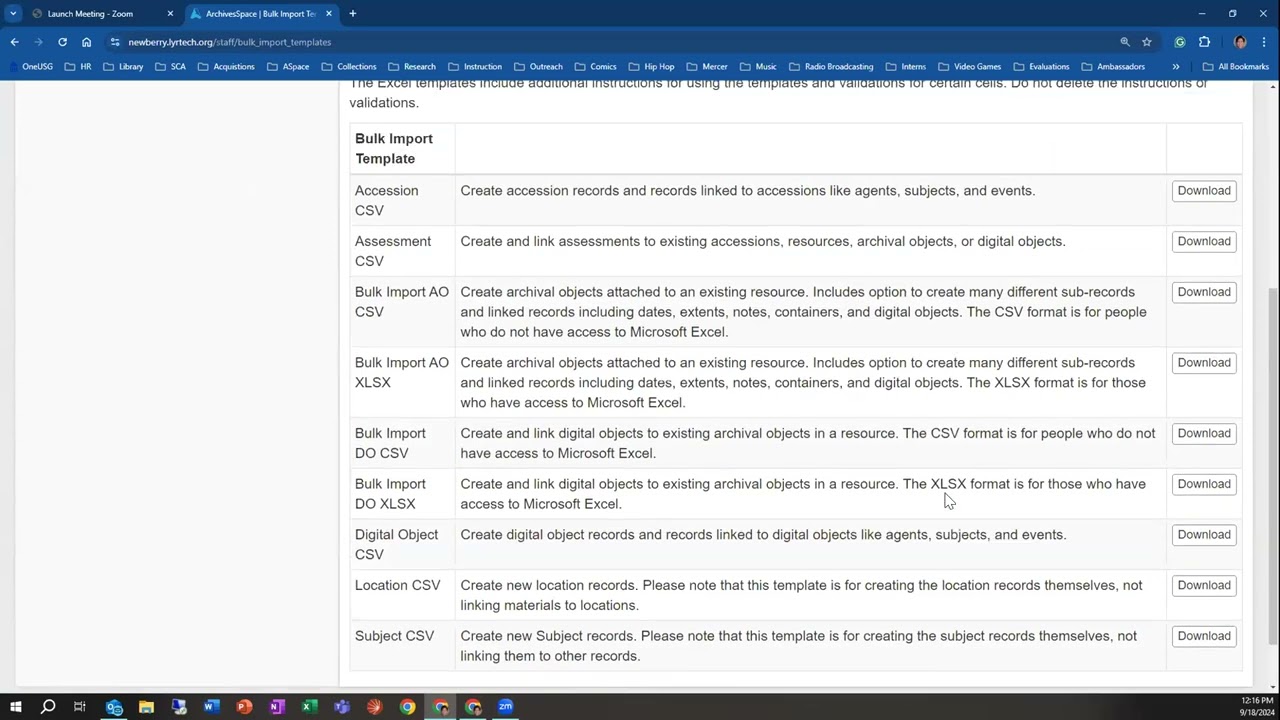Open the HR bookmarks folder

click(77, 67)
